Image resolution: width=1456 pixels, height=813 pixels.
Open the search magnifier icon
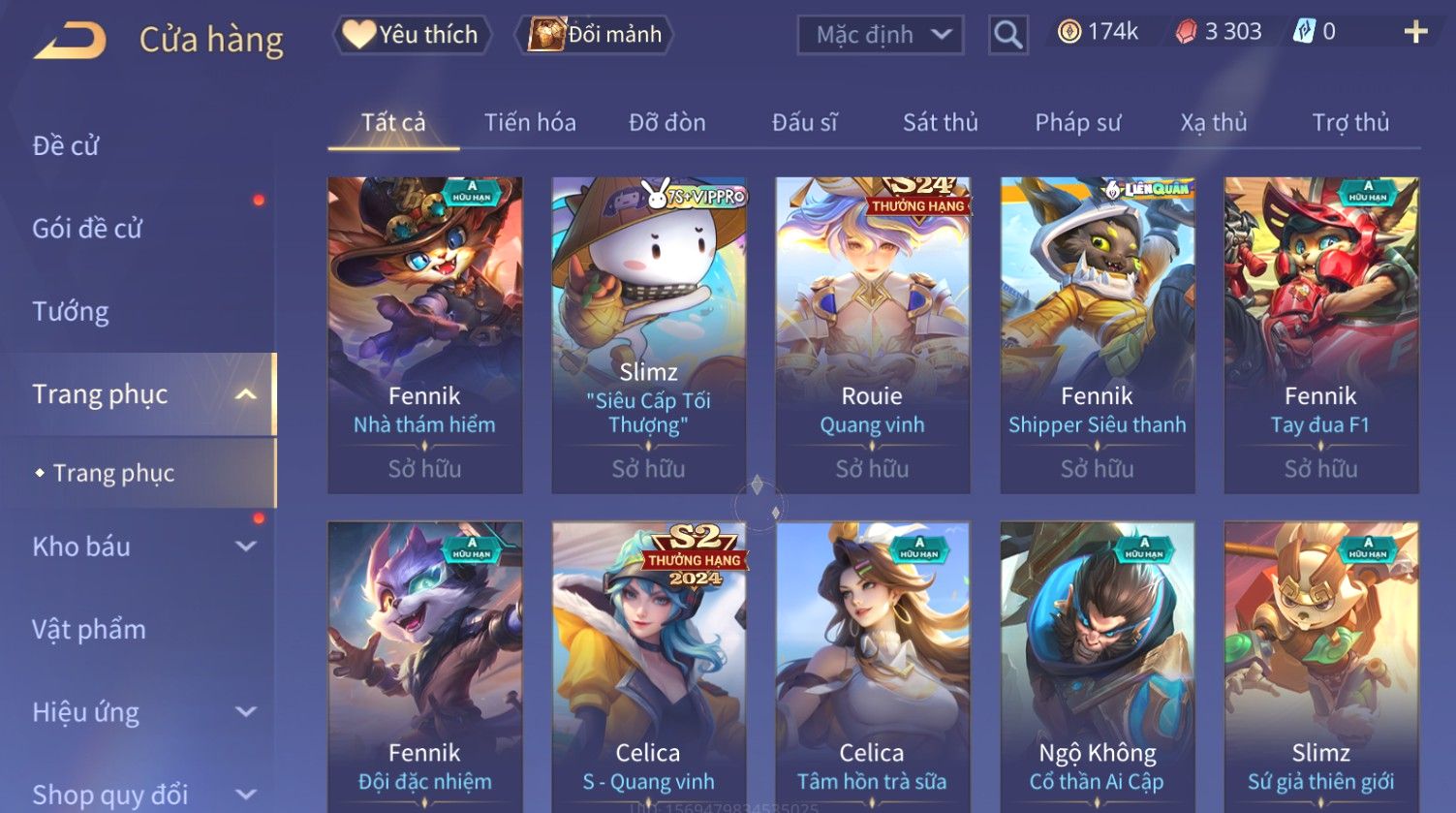tap(1008, 35)
